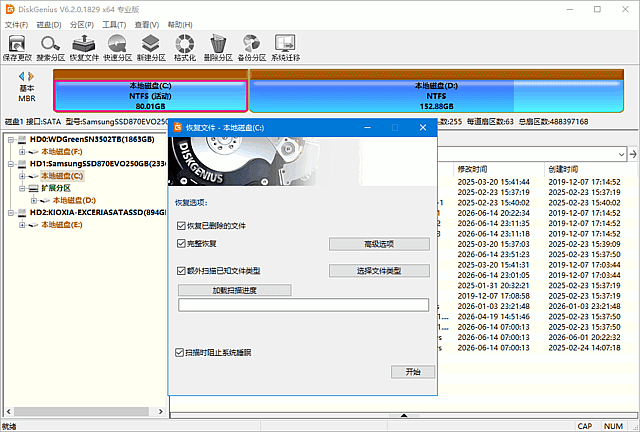Expand 本地磁盘(D:) tree node
The width and height of the screenshot is (640, 432).
pyautogui.click(x=34, y=200)
